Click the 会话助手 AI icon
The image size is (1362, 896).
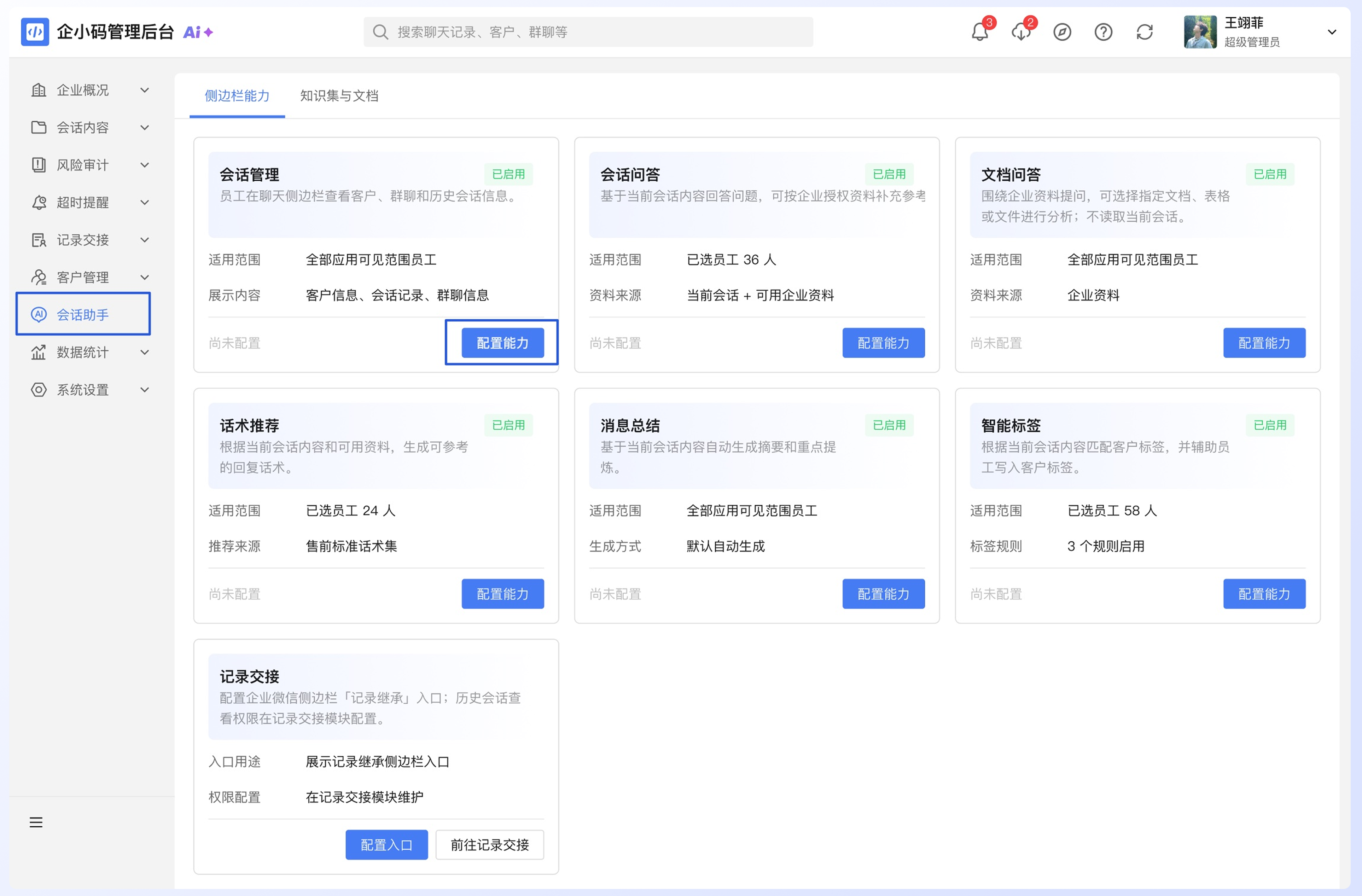click(x=38, y=314)
